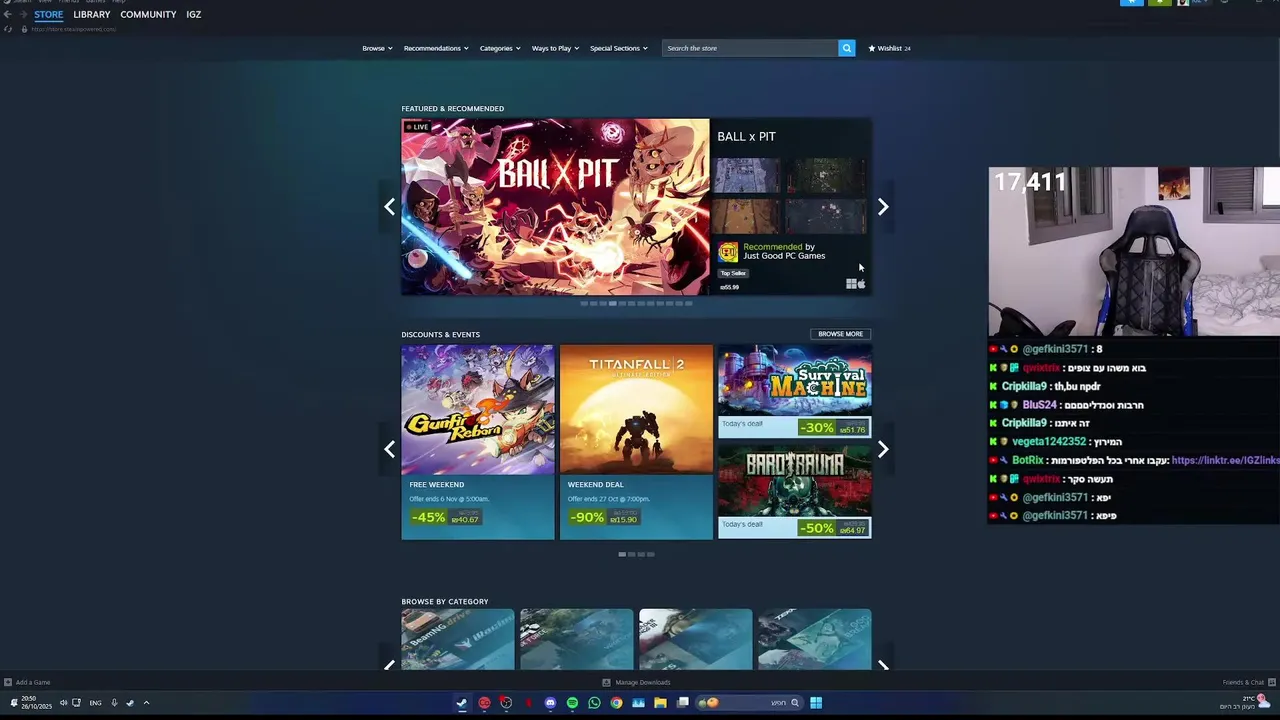Viewport: 1280px width, 720px height.
Task: Expand the Recommendations dropdown
Action: pos(436,48)
